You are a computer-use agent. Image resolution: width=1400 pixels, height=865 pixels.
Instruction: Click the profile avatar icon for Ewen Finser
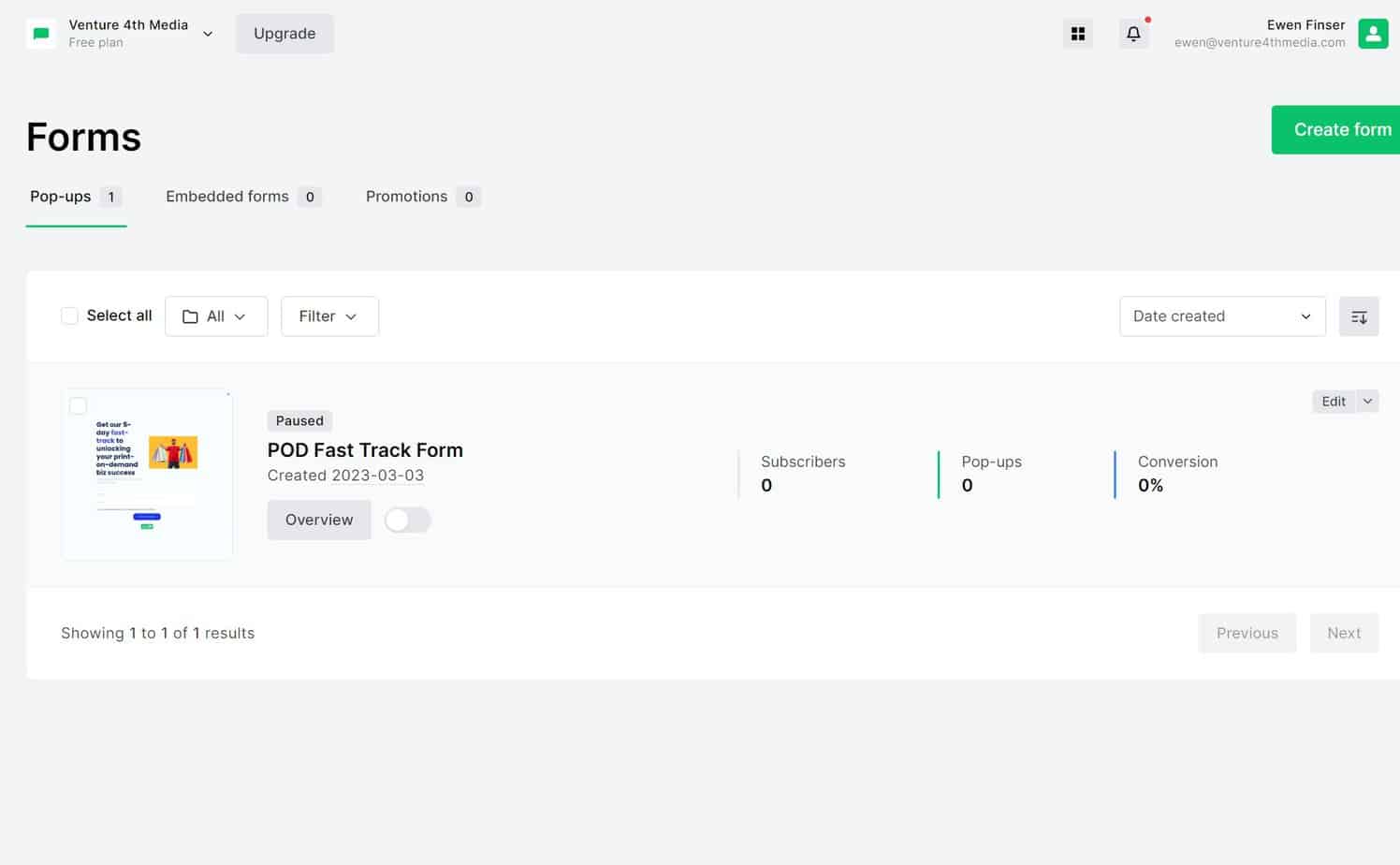(x=1373, y=33)
